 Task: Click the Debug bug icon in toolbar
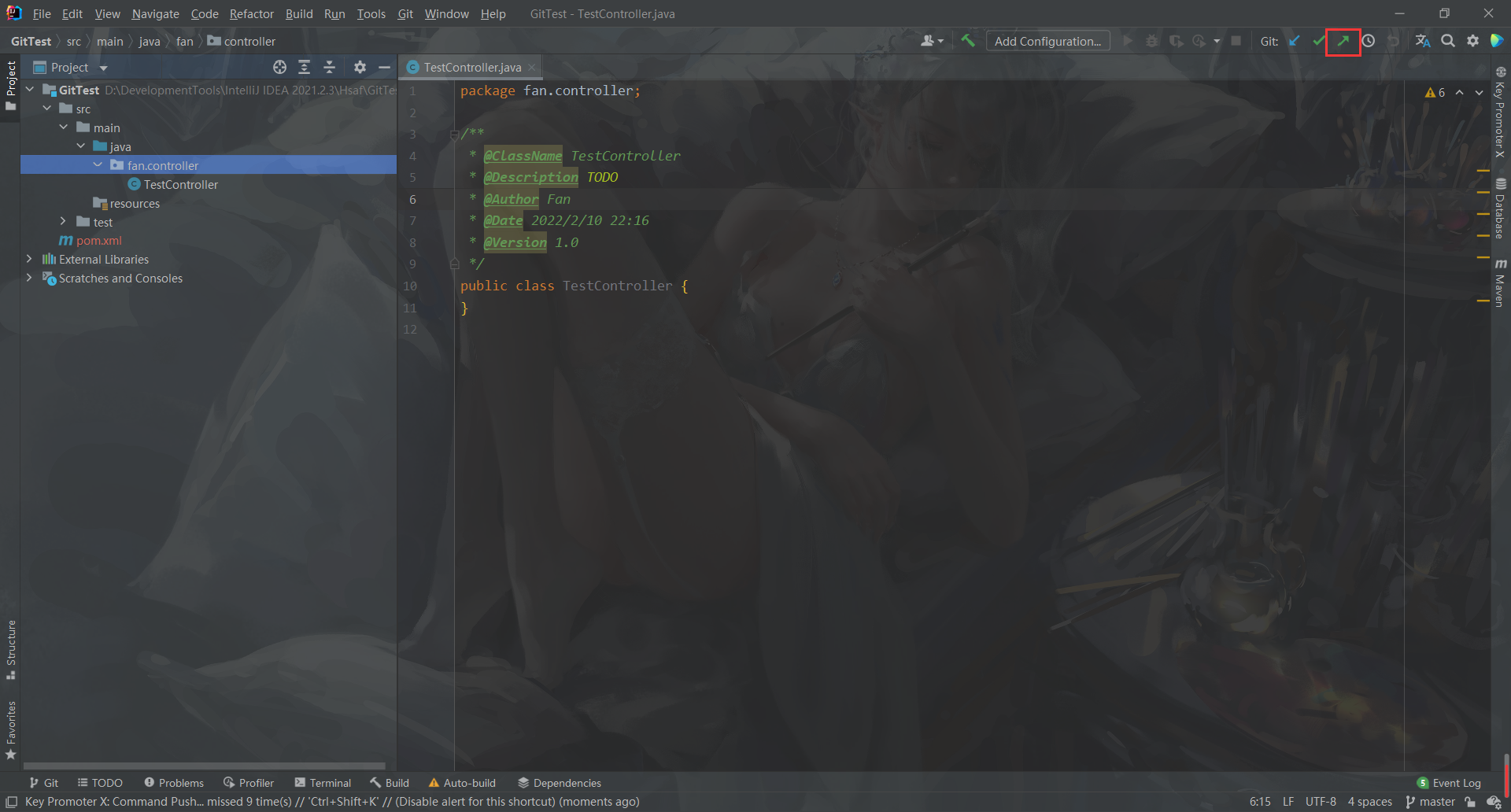[1152, 41]
